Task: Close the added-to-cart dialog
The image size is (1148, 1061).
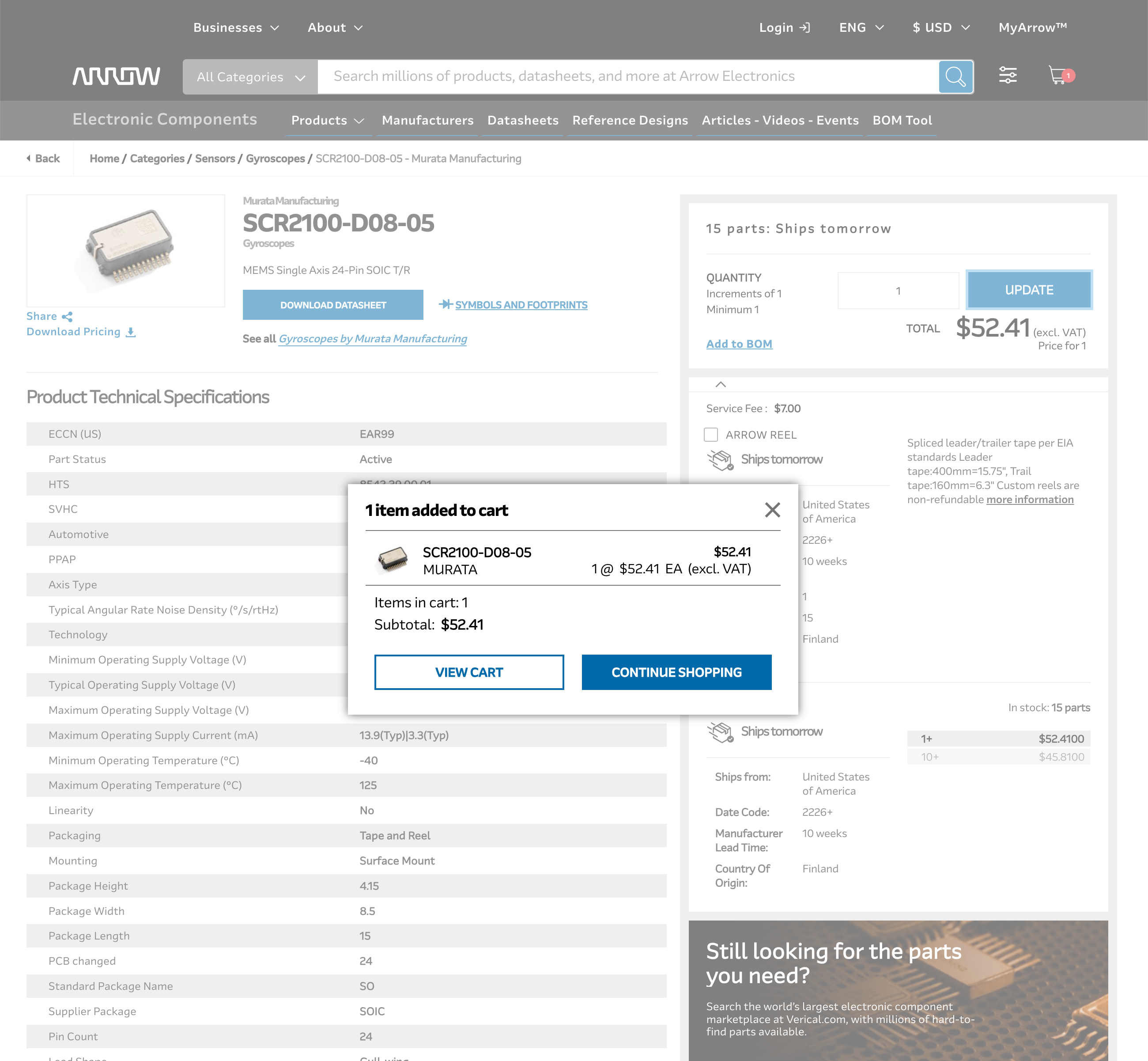Action: 773,510
